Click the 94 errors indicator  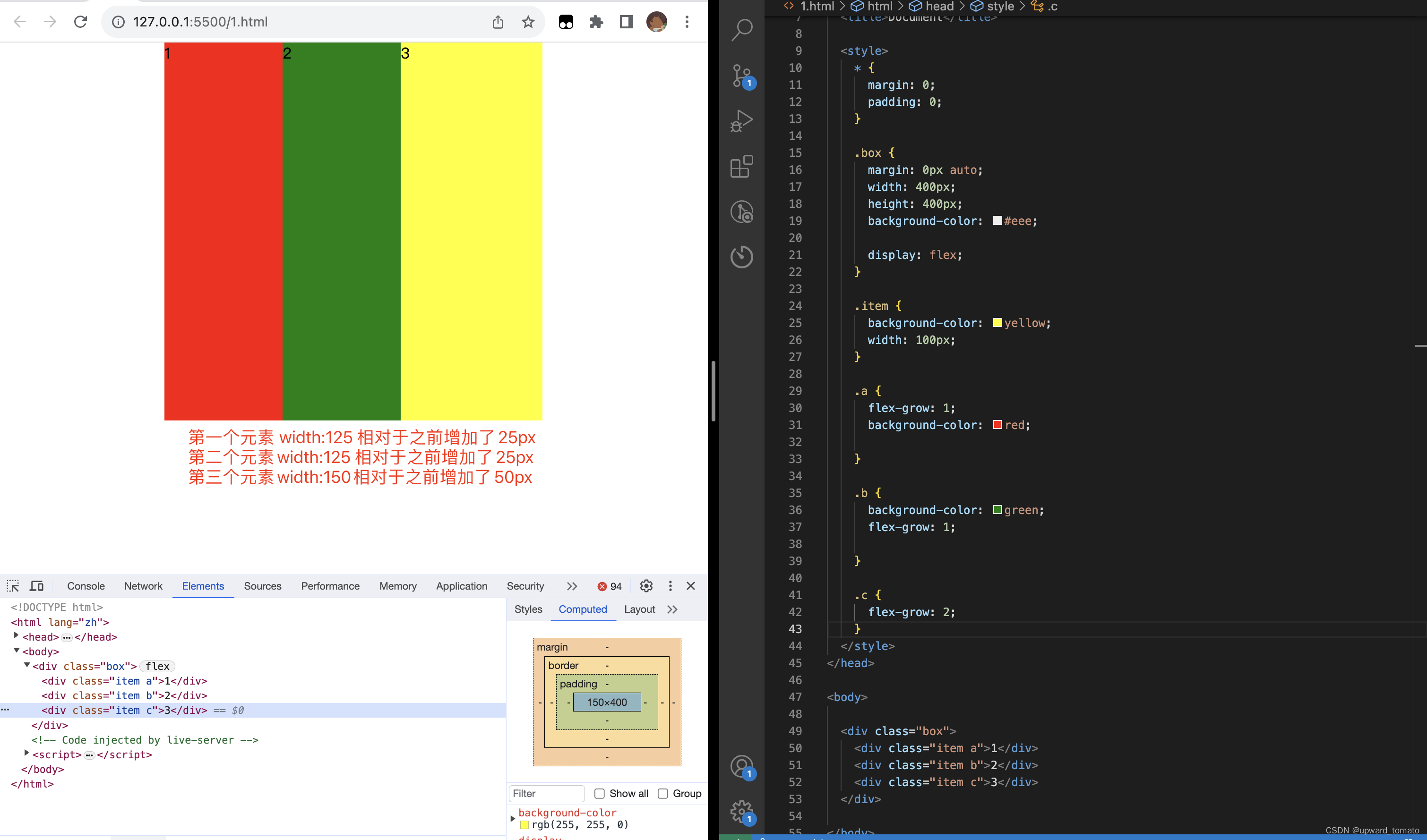tap(609, 586)
